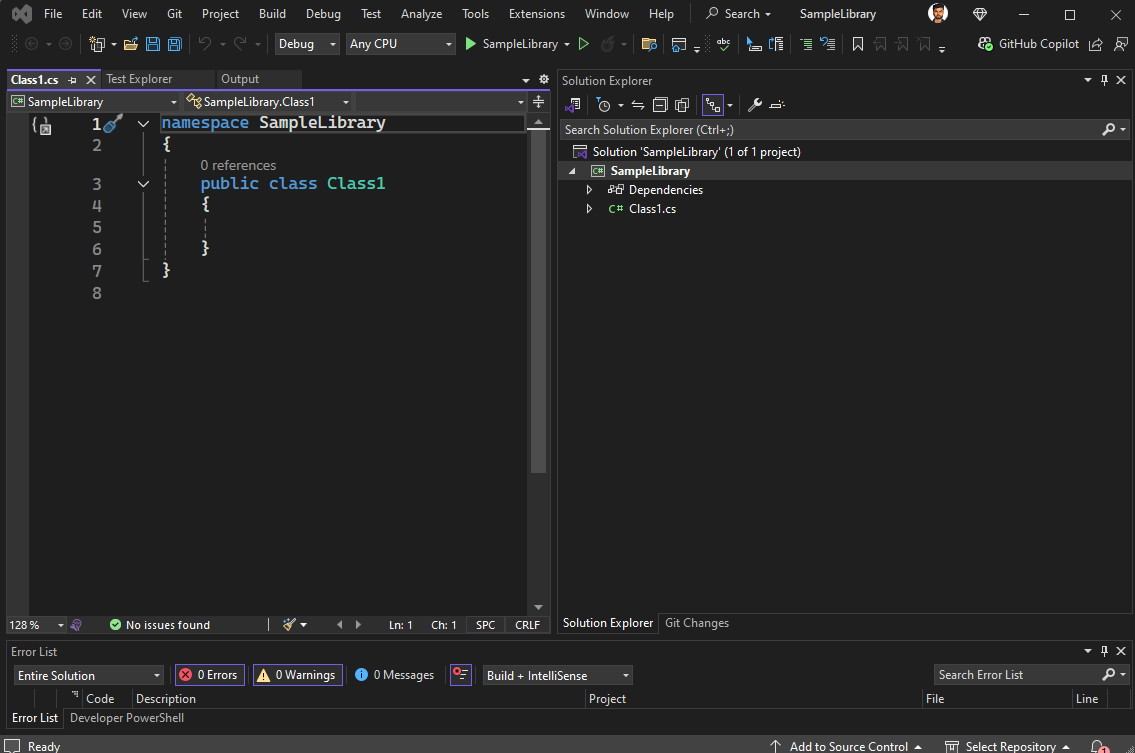1135x753 pixels.
Task: Click the GitHub Copilot badge
Action: click(x=1028, y=44)
